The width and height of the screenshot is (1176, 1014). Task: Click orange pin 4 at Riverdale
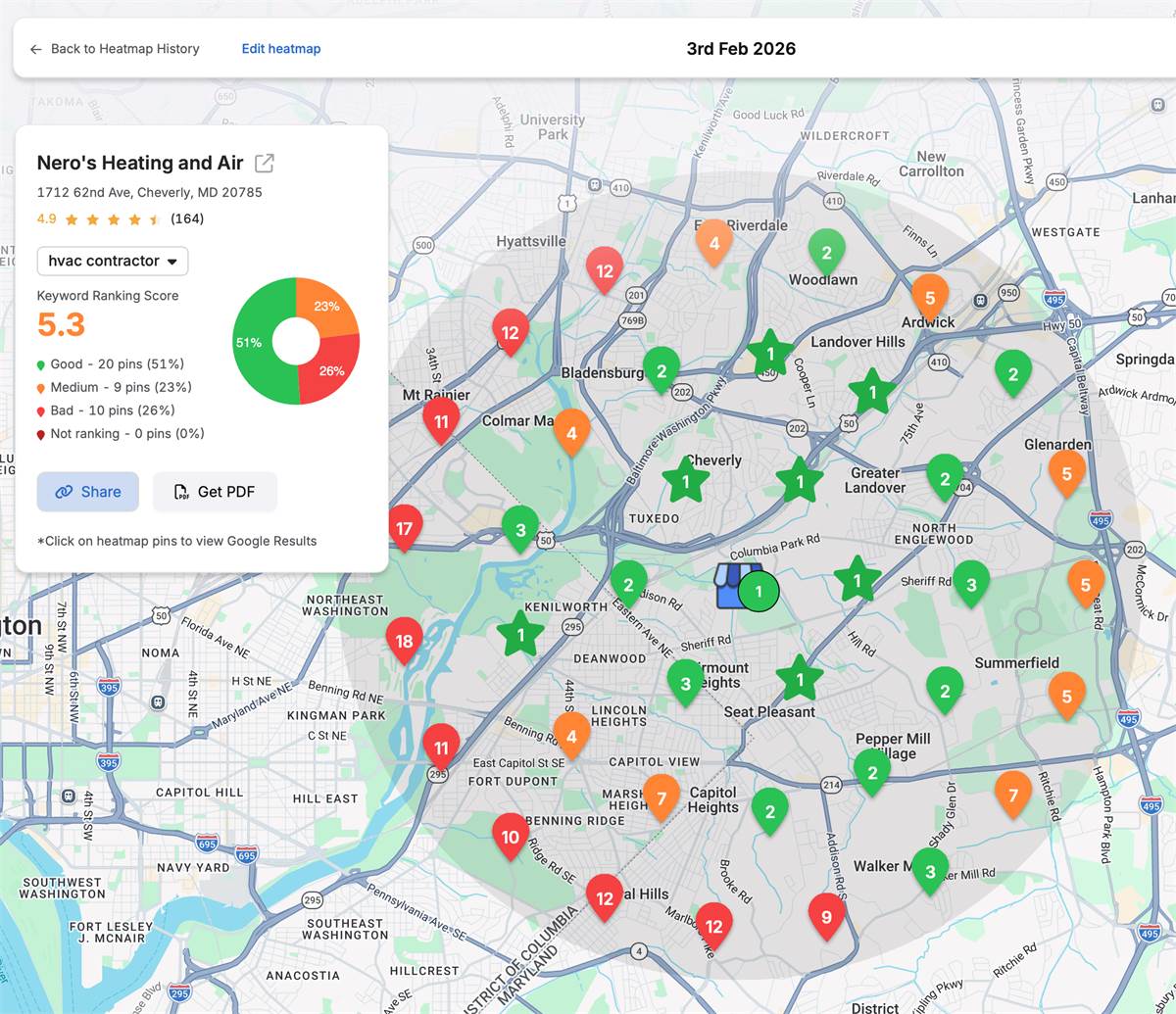point(714,245)
